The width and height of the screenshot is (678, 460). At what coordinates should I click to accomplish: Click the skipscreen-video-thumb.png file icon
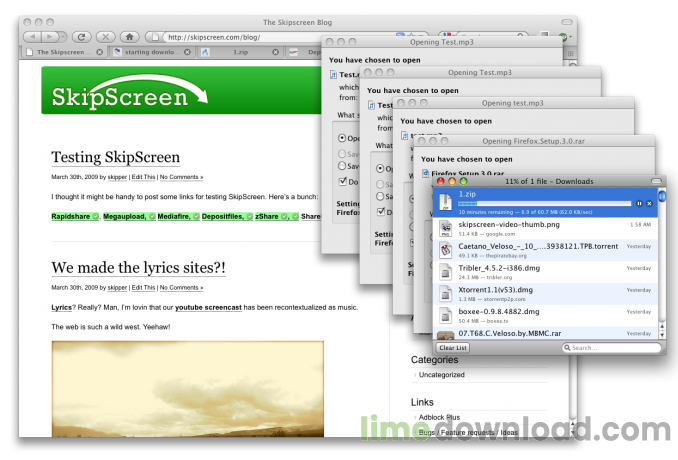pos(445,228)
